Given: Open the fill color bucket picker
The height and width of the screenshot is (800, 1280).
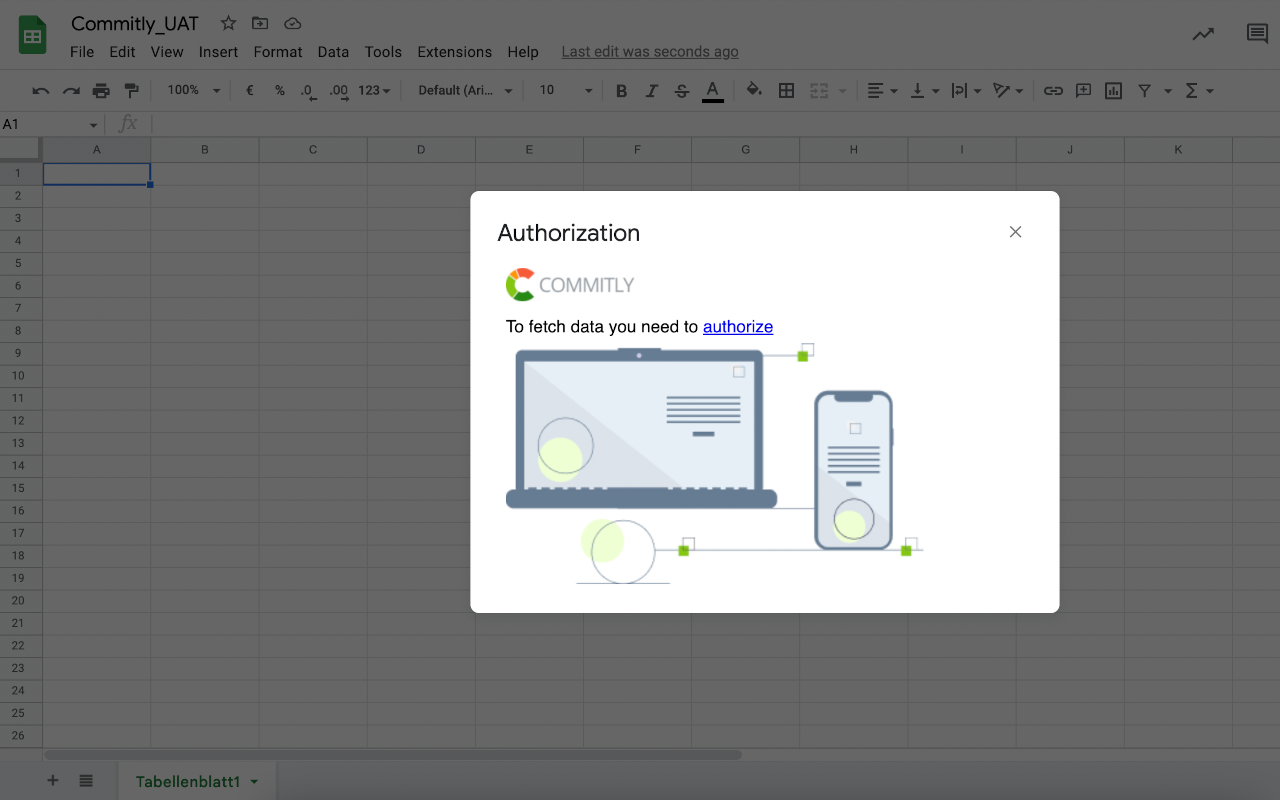Looking at the screenshot, I should 755,91.
